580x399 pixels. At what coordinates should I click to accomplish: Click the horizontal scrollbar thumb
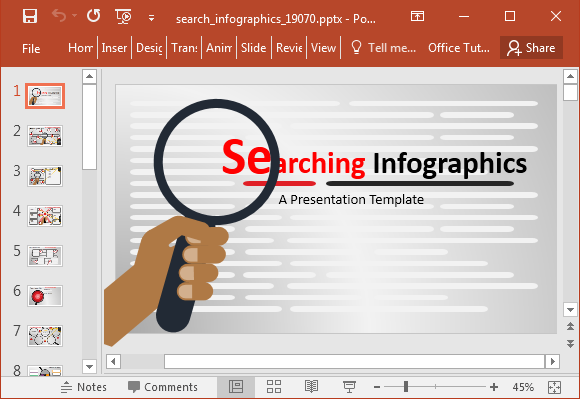tap(355, 361)
